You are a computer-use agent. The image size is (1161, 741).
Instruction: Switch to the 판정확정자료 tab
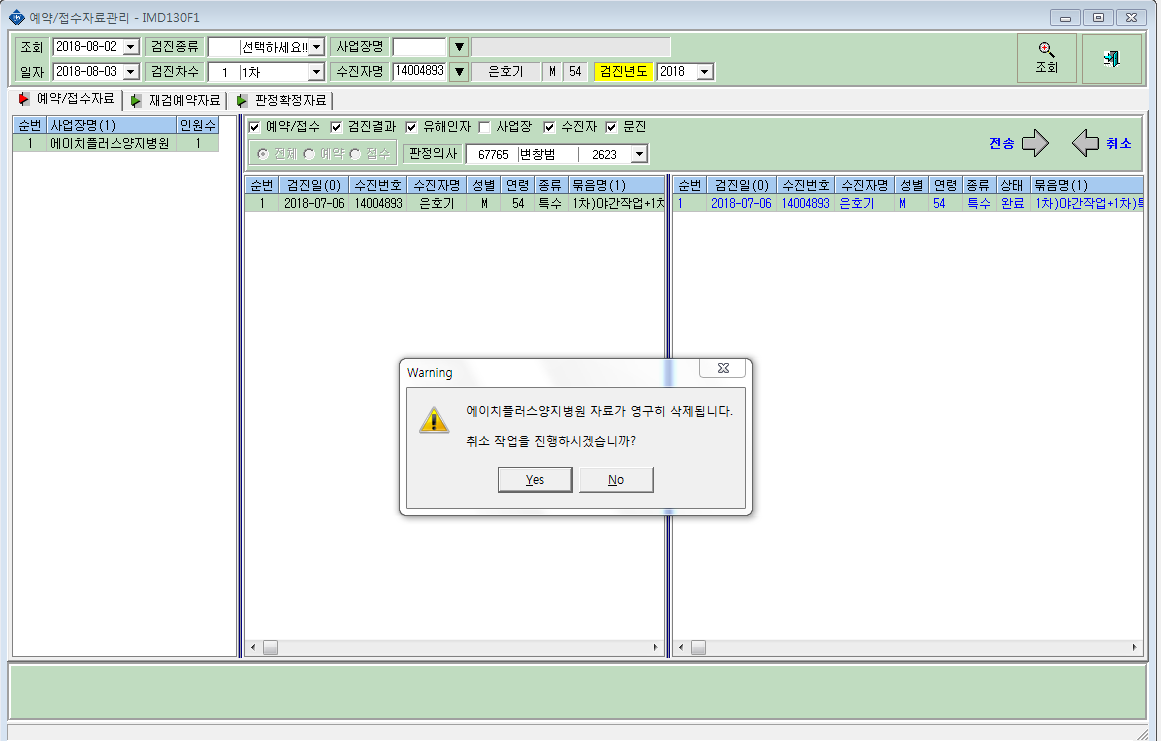coord(281,100)
